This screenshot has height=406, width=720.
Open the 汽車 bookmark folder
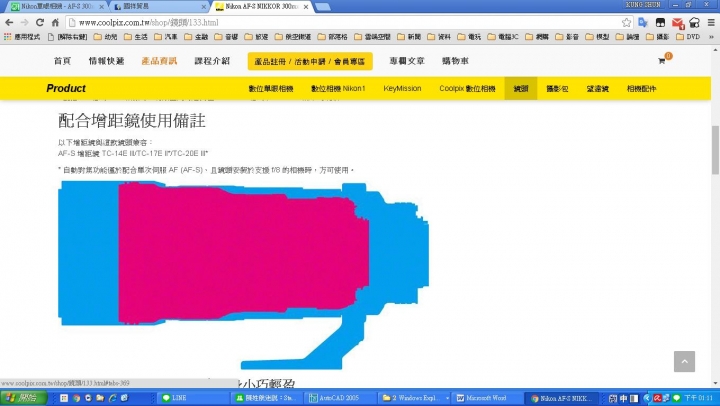(x=166, y=37)
